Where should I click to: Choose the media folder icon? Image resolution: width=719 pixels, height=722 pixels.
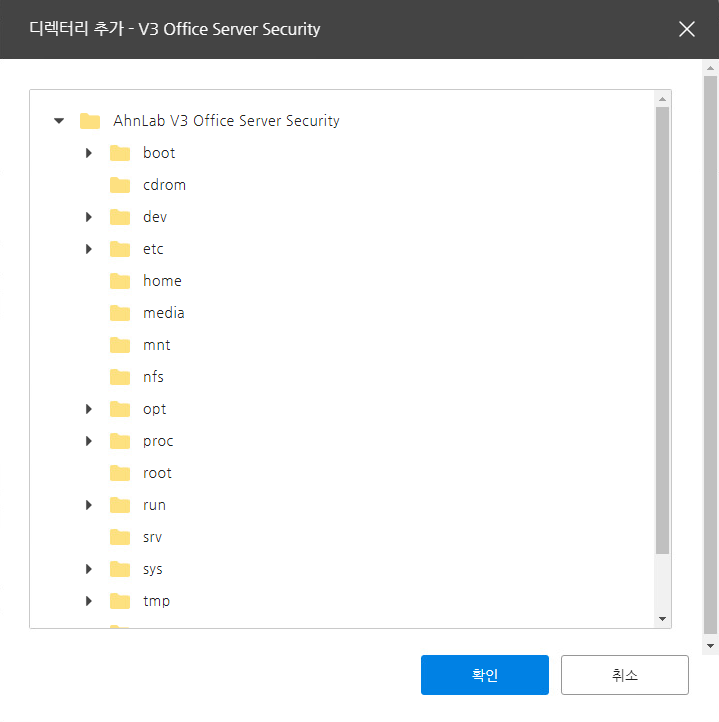point(120,313)
